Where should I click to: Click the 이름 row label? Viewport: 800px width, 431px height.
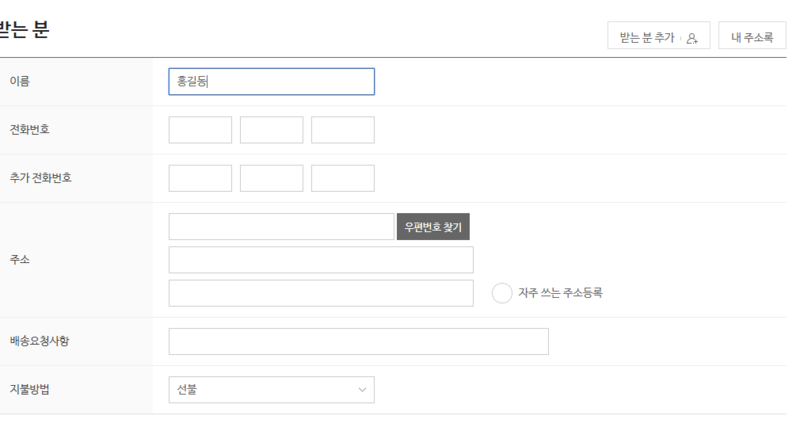[x=20, y=82]
